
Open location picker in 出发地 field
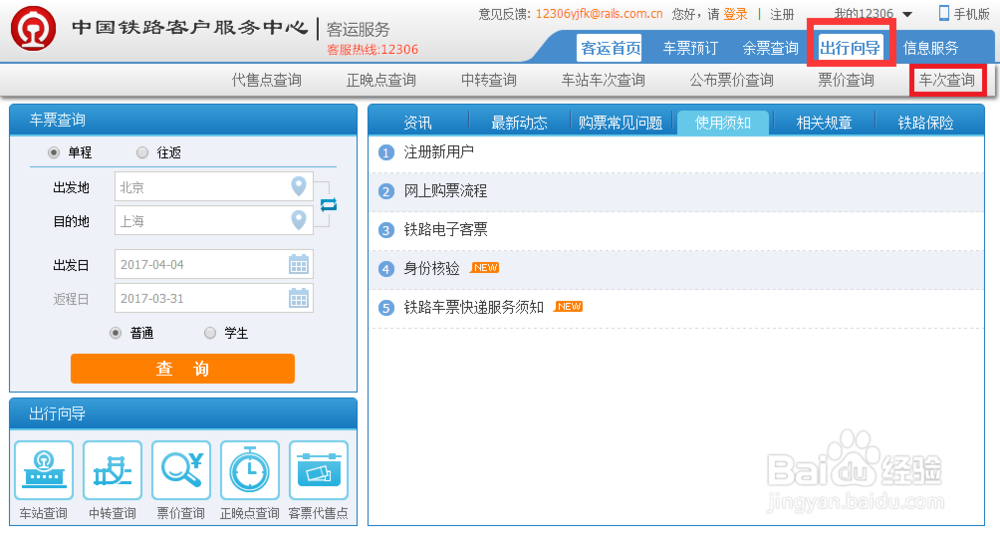pos(298,186)
